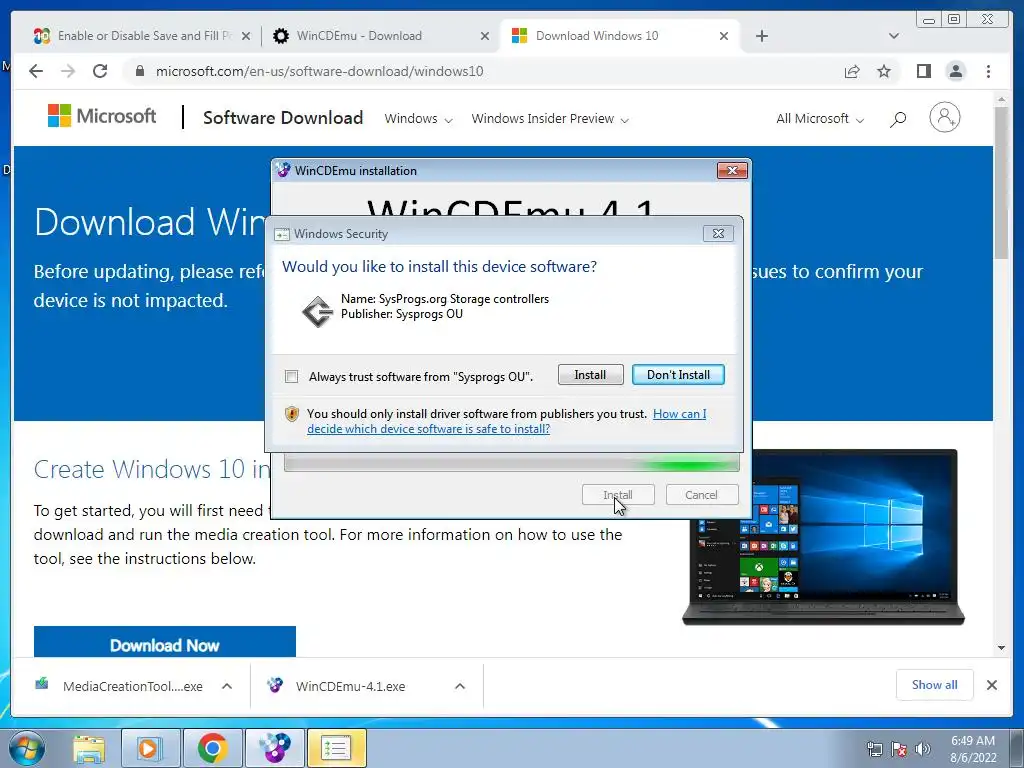
Task: Close the downloads bar
Action: pos(991,685)
